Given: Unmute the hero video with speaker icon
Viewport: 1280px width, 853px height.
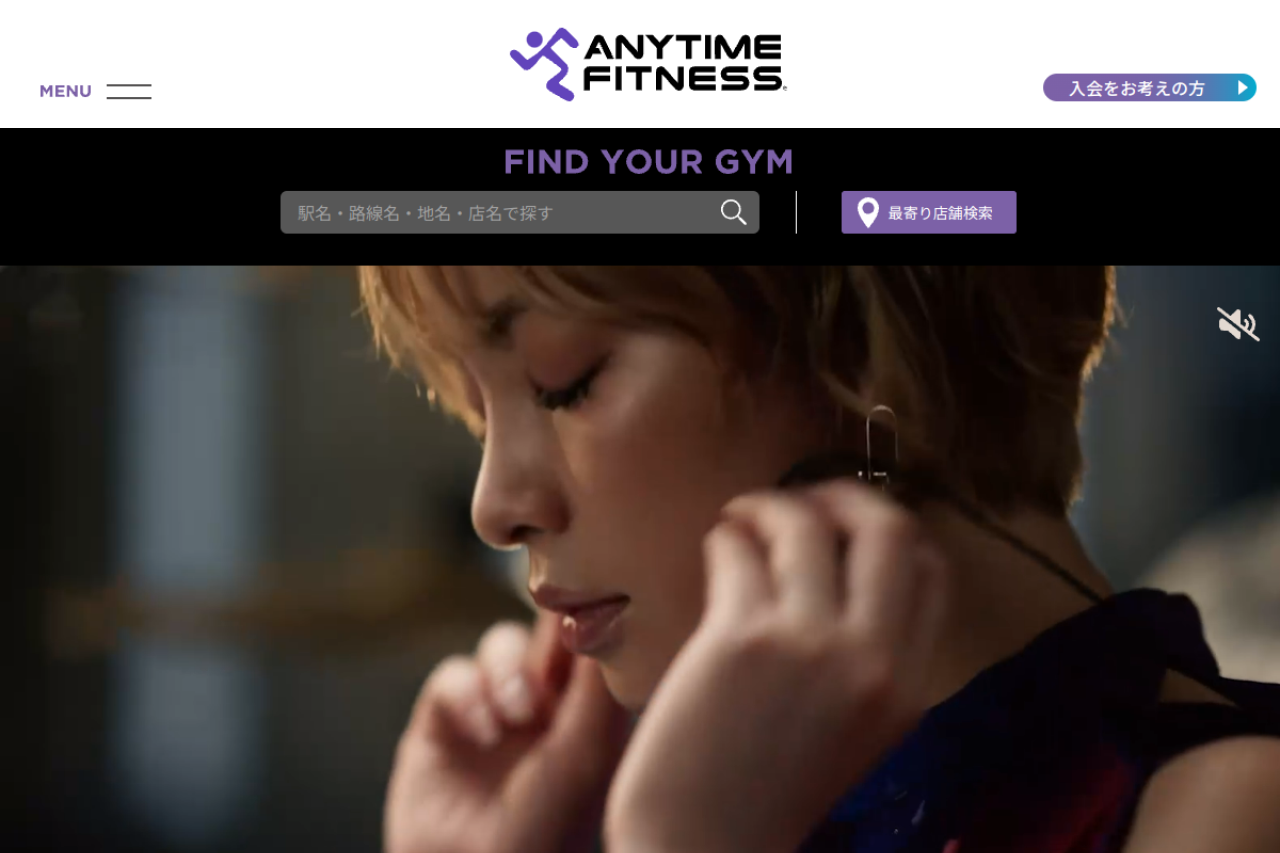Looking at the screenshot, I should click(1237, 324).
